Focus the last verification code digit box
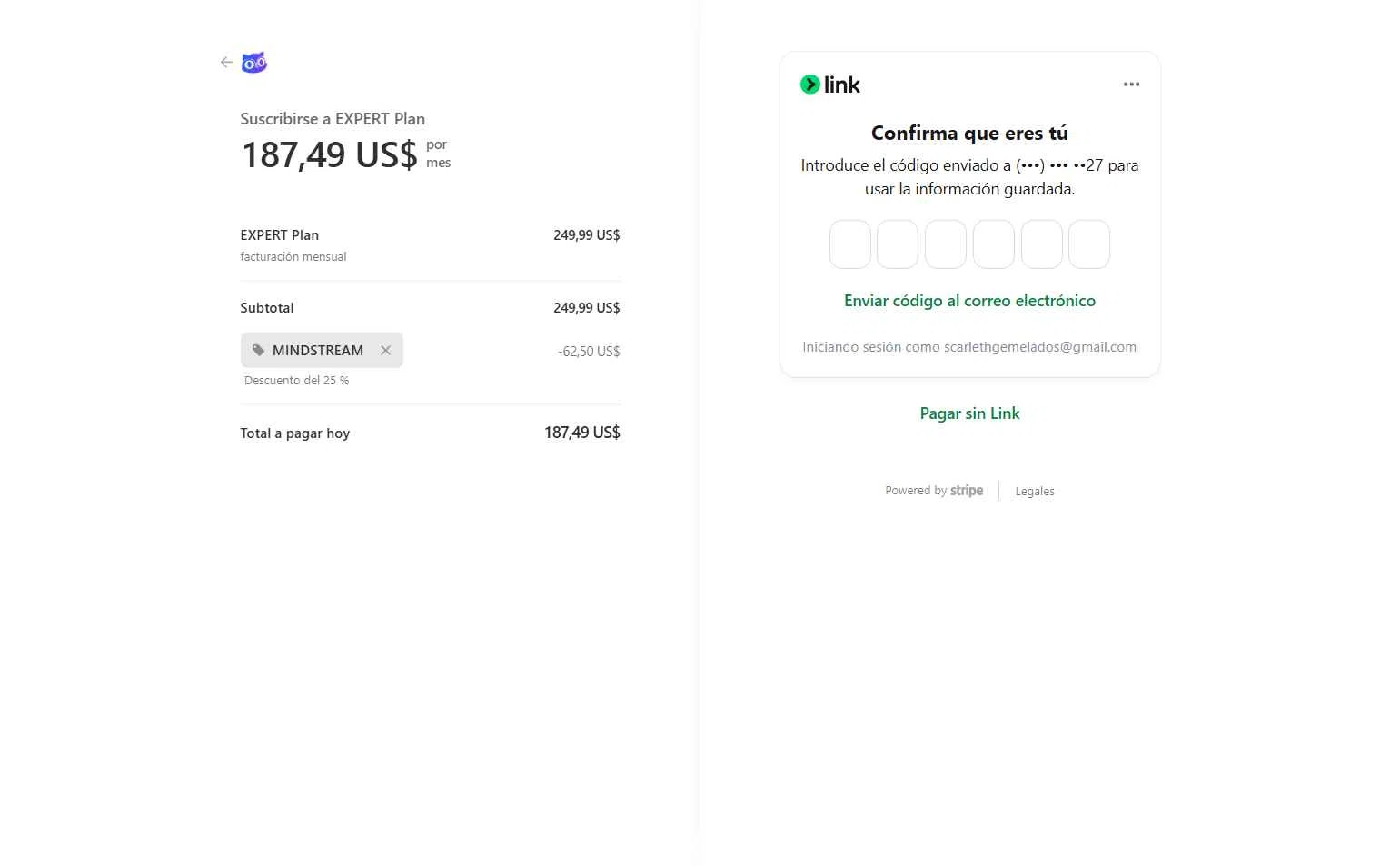 coord(1089,244)
